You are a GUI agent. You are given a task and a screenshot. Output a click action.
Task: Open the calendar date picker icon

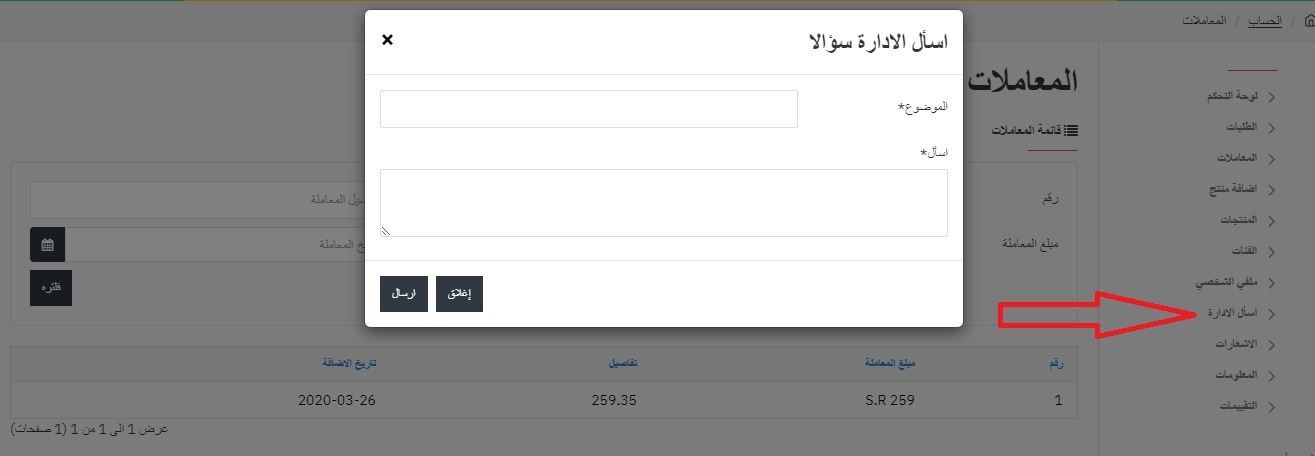[48, 245]
